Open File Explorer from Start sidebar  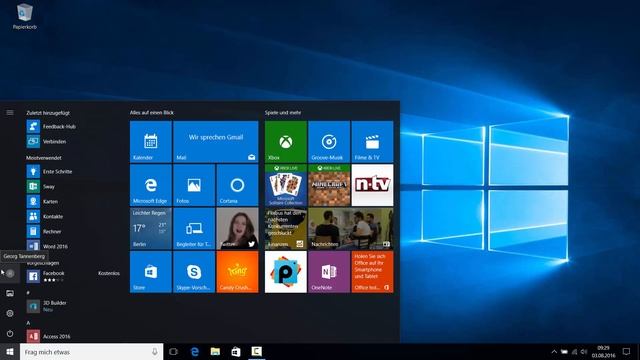pos(10,293)
